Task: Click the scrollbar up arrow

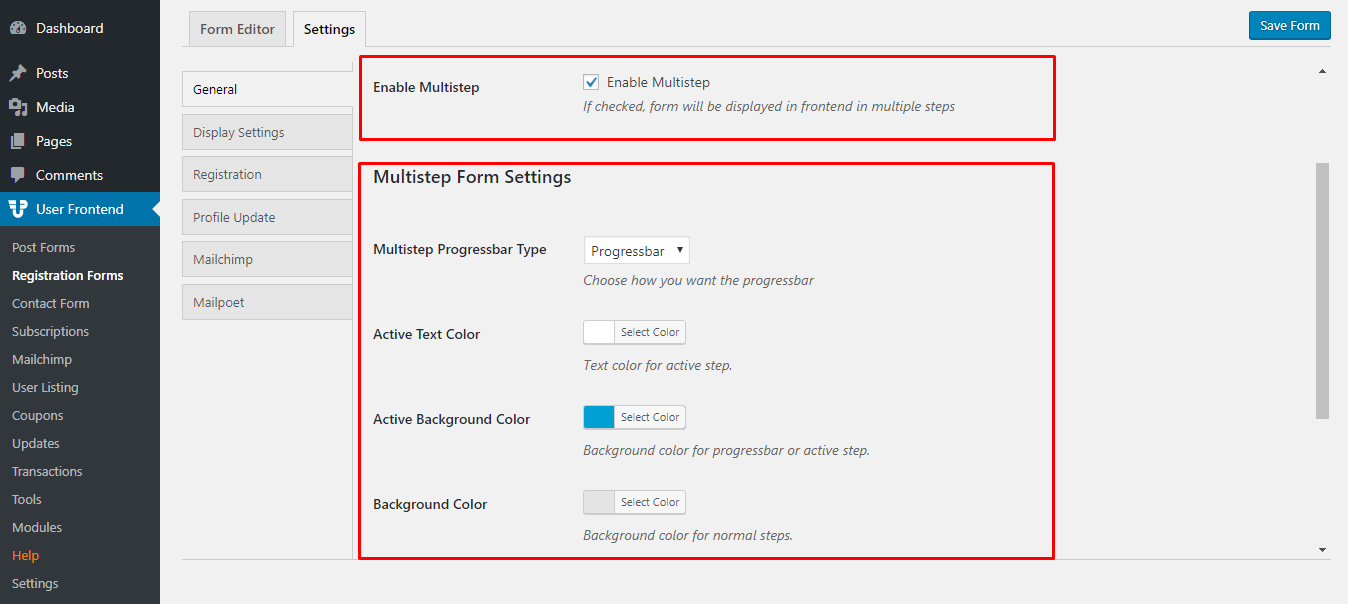Action: coord(1322,71)
